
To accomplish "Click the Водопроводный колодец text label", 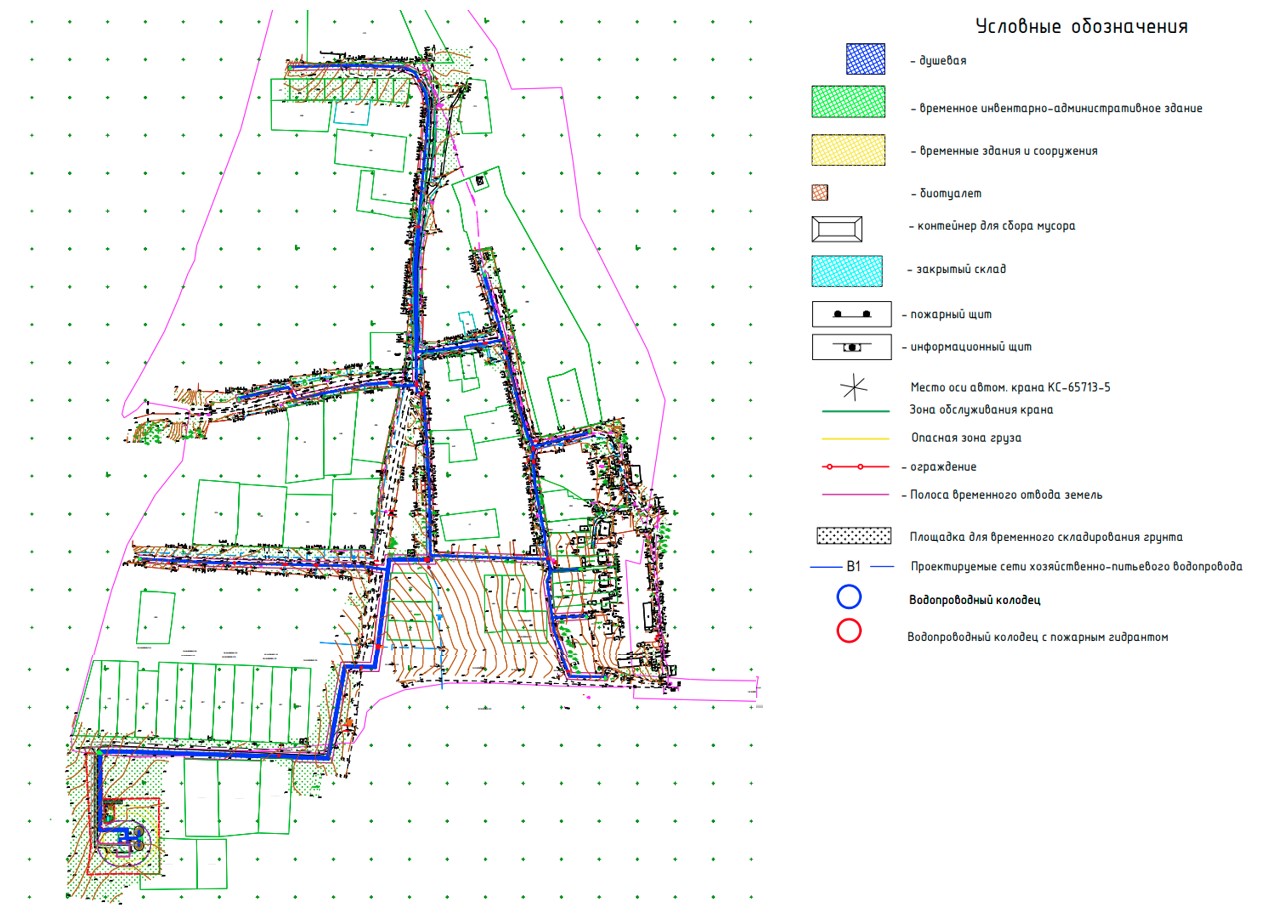I will [x=974, y=600].
